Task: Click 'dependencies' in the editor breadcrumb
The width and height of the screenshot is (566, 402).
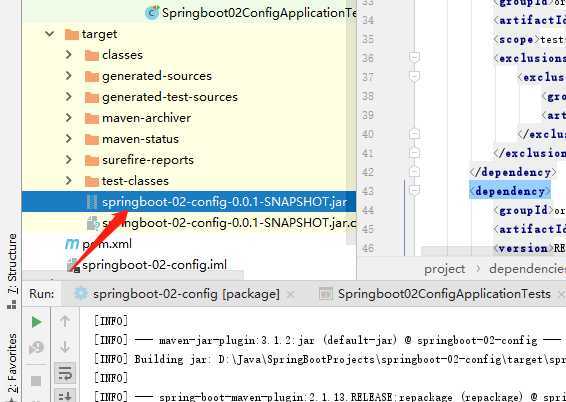Action: [x=527, y=269]
